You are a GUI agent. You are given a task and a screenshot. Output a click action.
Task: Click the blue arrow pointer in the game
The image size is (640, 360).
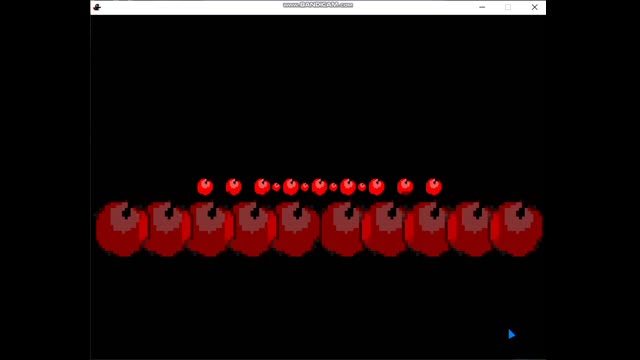tap(511, 334)
